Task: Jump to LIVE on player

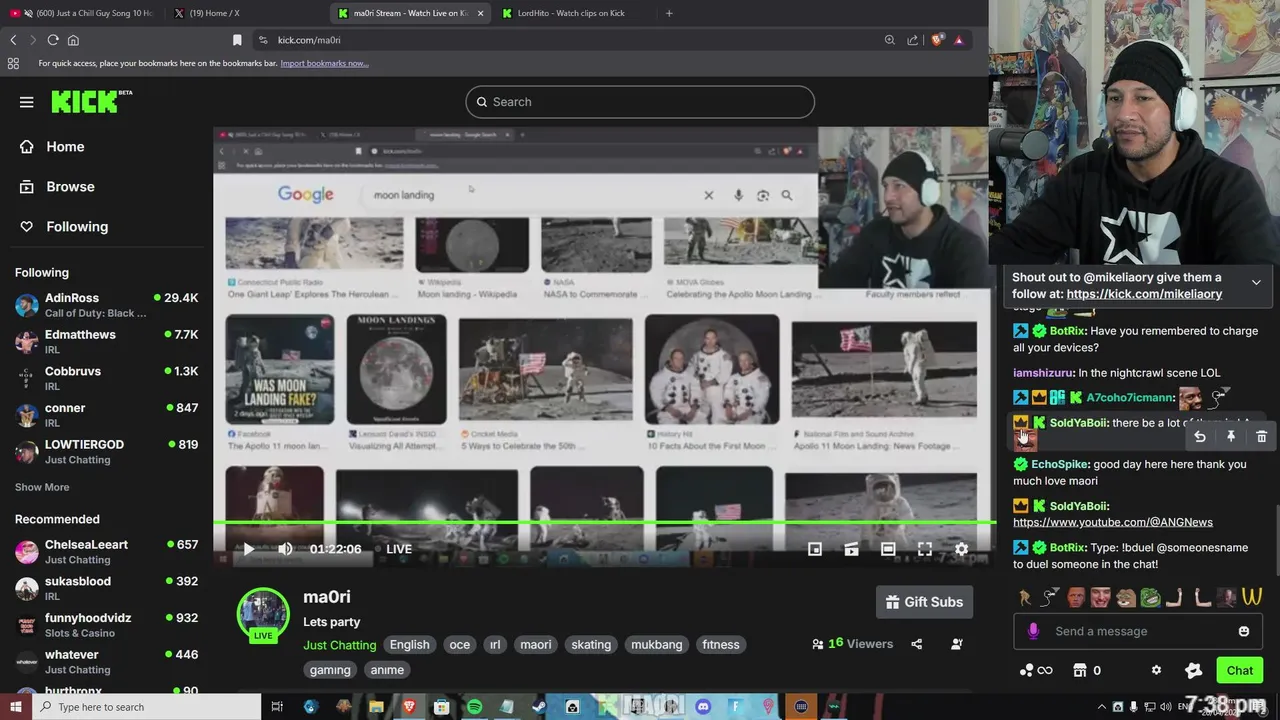Action: tap(399, 549)
